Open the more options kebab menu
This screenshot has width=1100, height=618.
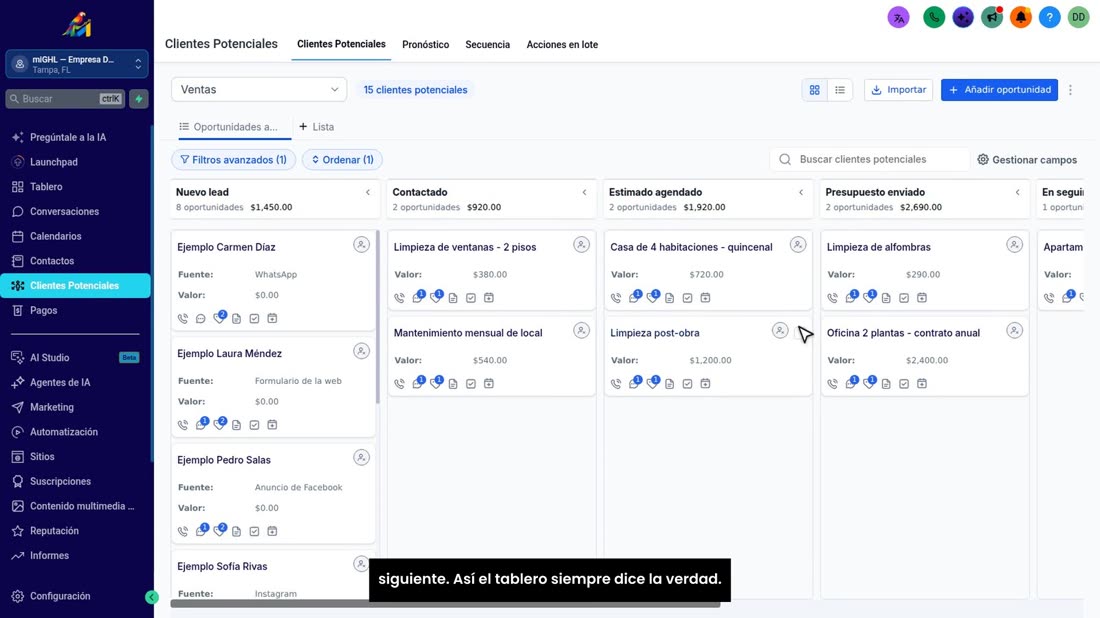click(x=1071, y=90)
